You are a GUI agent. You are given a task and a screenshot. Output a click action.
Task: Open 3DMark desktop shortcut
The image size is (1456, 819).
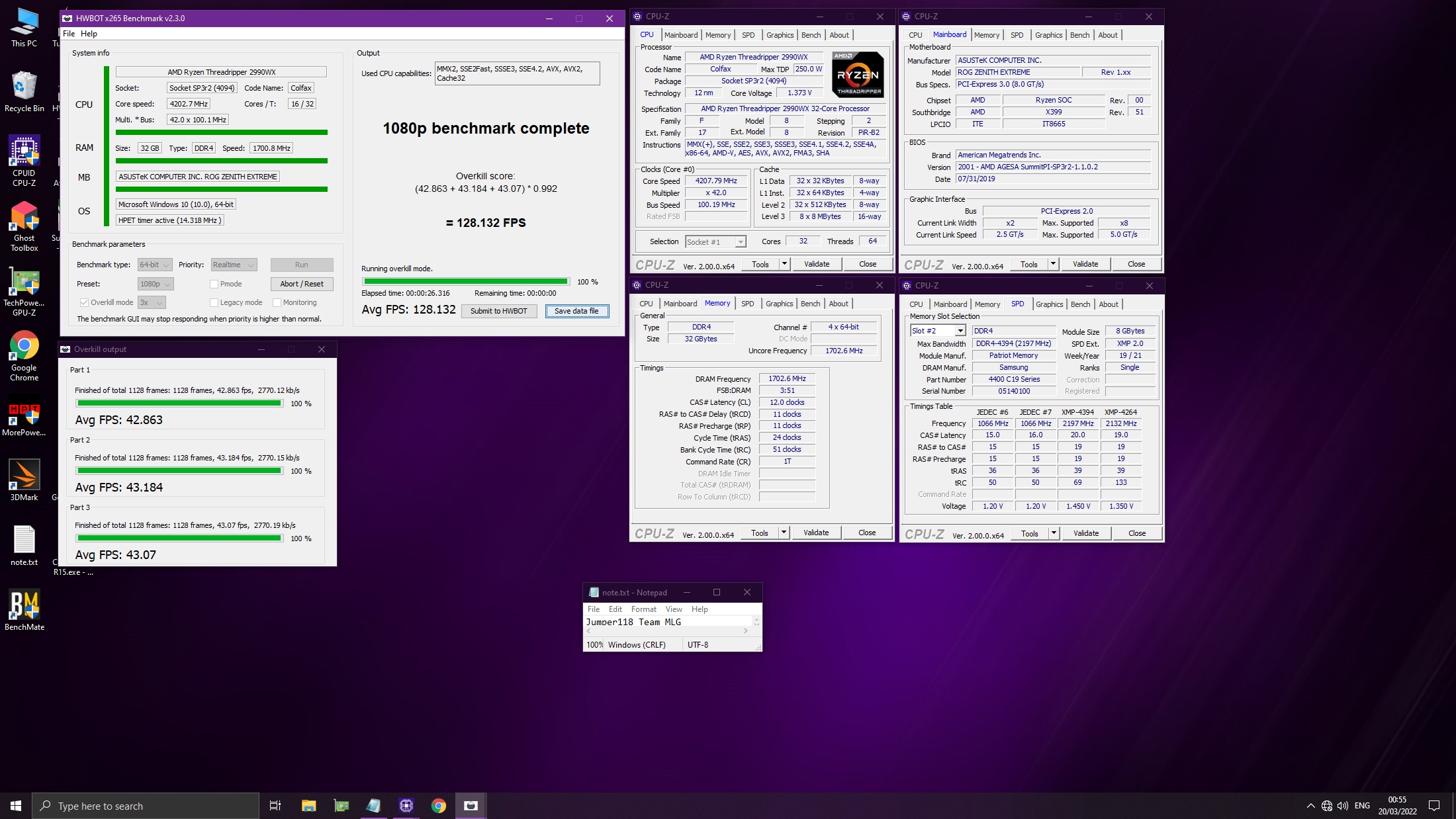coord(24,480)
